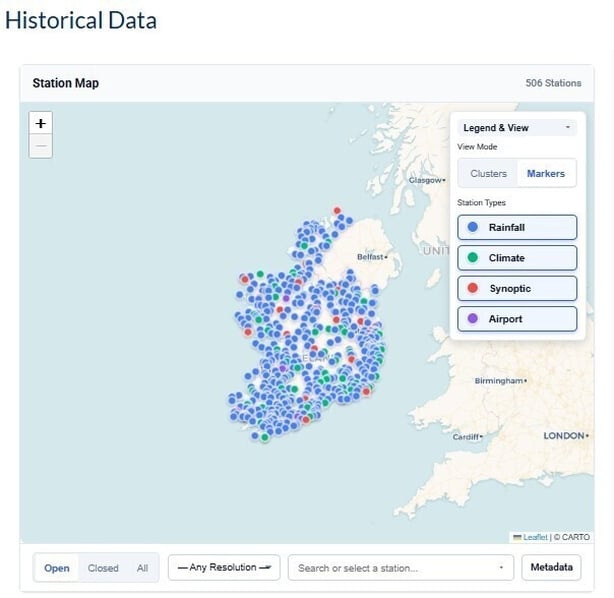Viewport: 614px width, 598px height.
Task: Click the purple Airport color dot
Action: coord(473,318)
